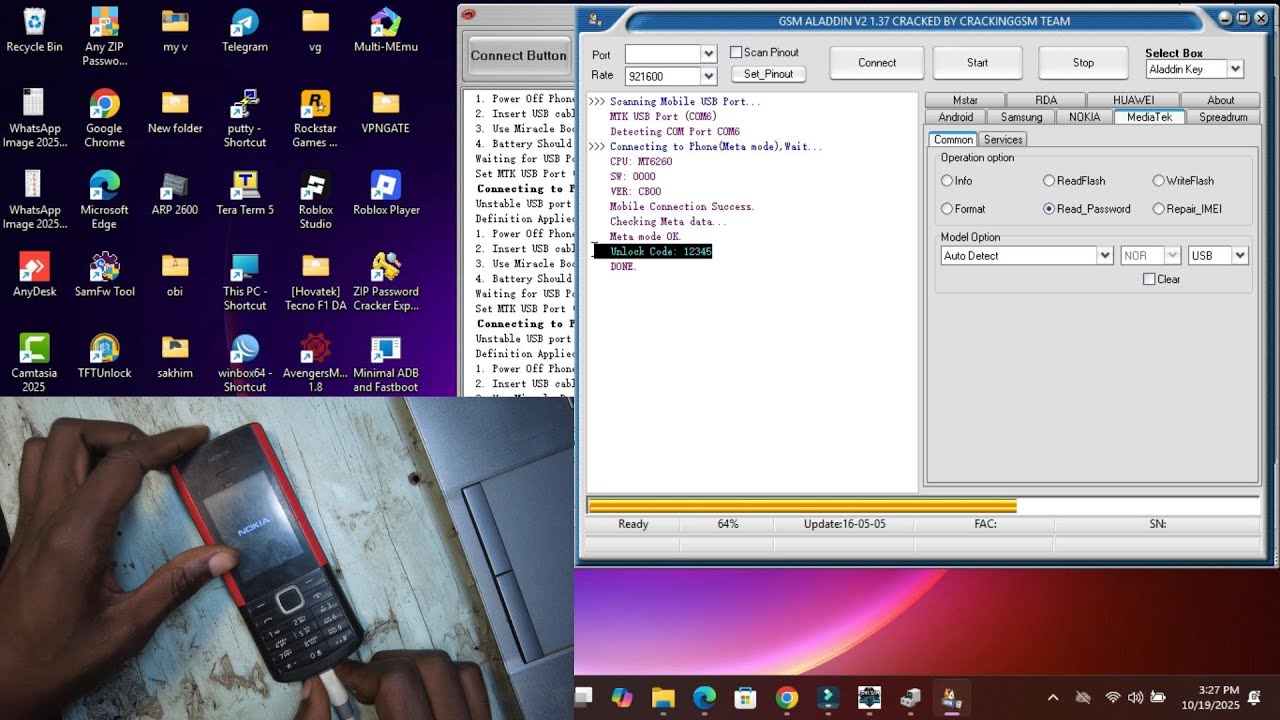This screenshot has width=1280, height=720.
Task: Open Microsoft Store from the taskbar
Action: coord(745,698)
